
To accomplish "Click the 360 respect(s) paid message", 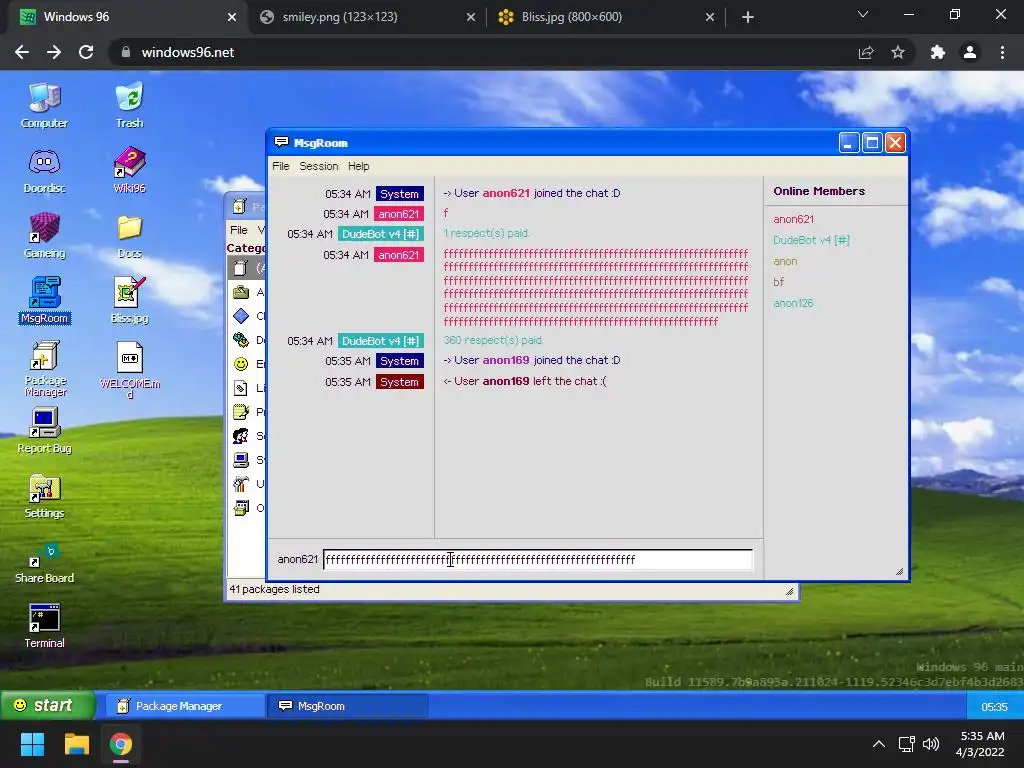I will (x=493, y=340).
